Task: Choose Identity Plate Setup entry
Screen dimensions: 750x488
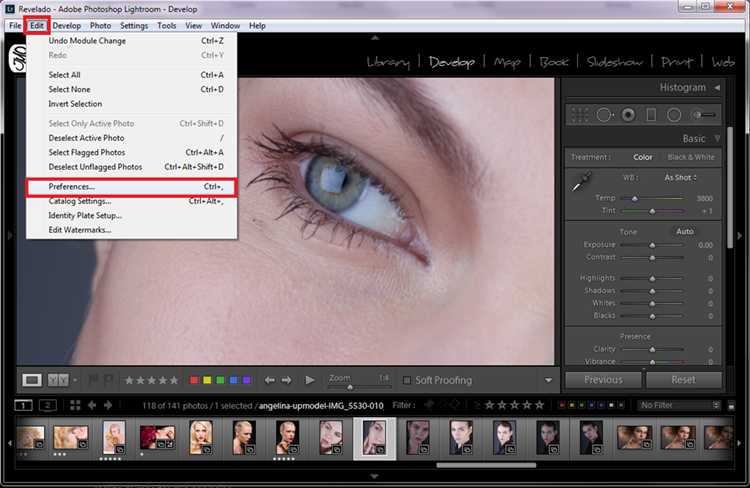Action: [132, 215]
